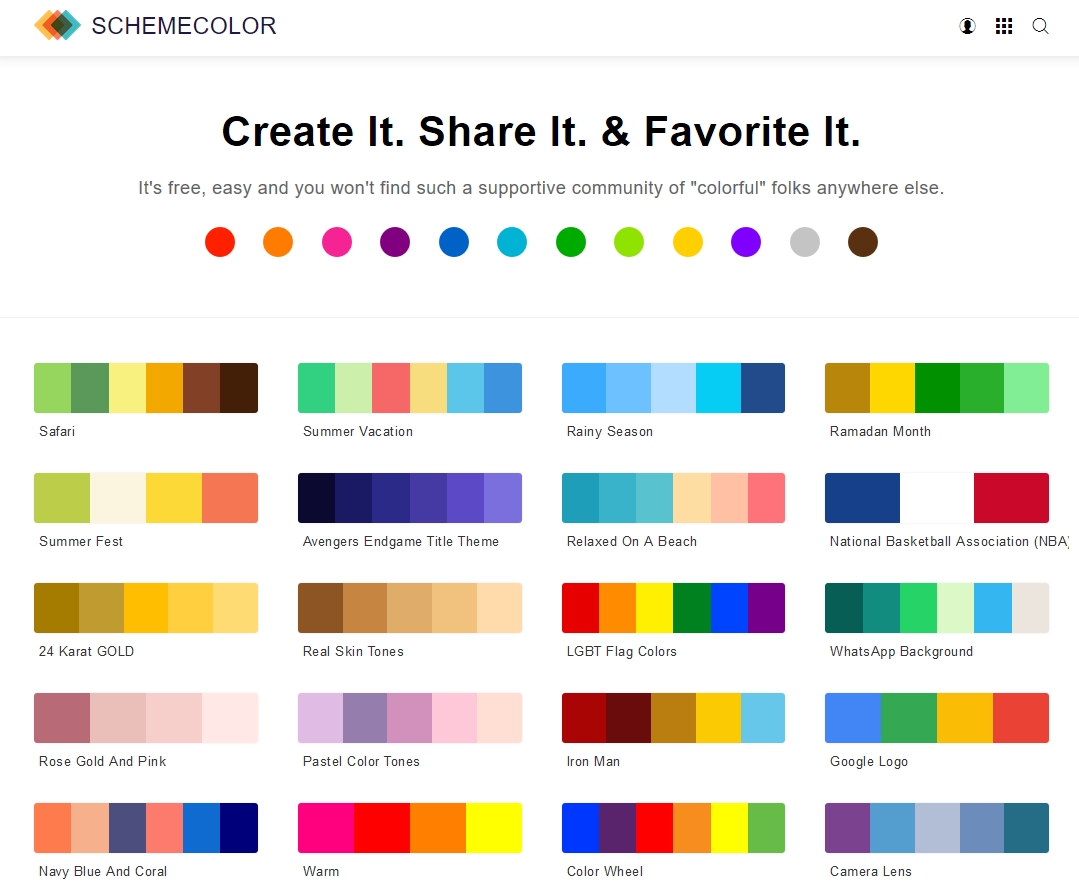Choose the lime green color circle
1079x888 pixels.
[629, 242]
